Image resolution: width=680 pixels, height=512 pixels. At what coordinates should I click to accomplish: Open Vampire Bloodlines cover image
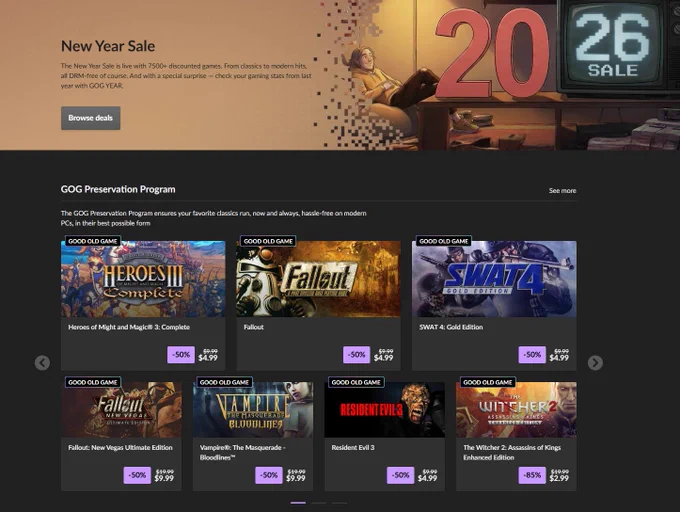point(253,410)
